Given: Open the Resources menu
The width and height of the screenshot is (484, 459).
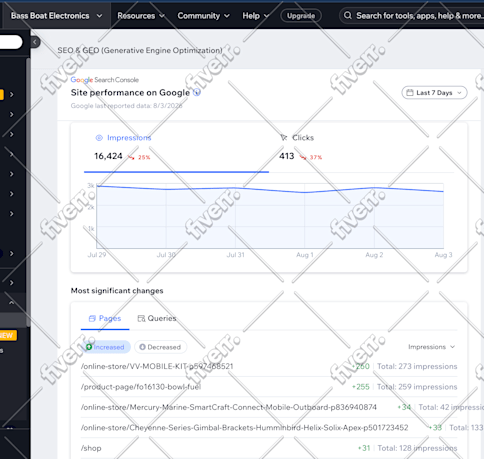Looking at the screenshot, I should coord(141,16).
